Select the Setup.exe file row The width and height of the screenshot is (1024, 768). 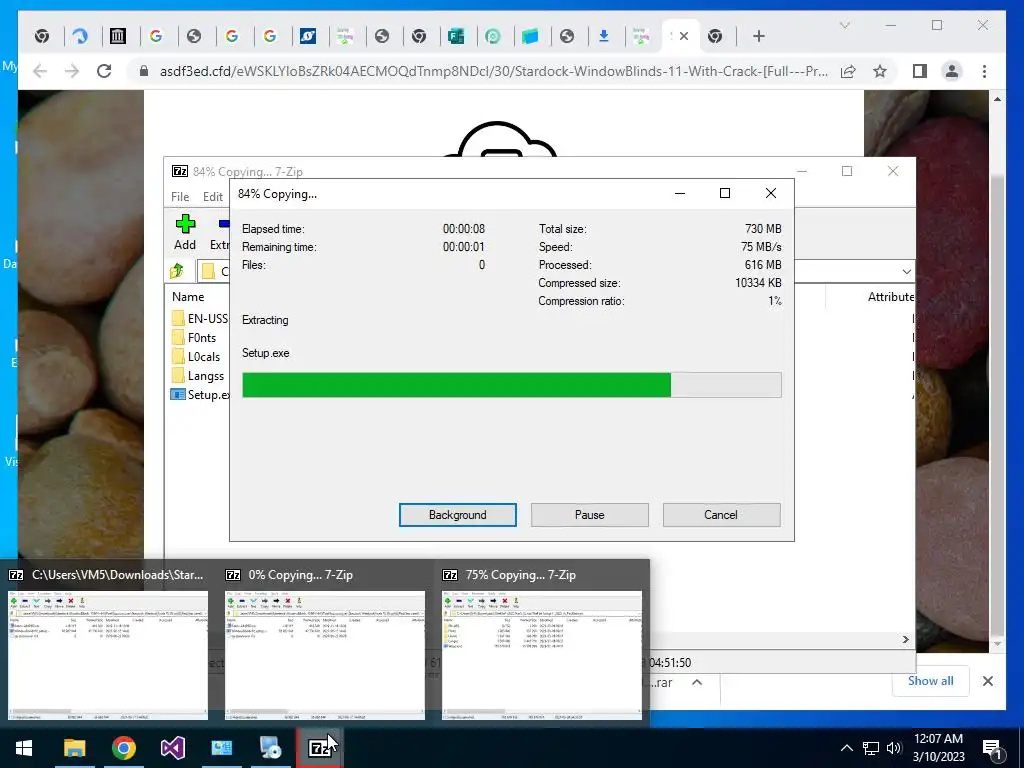(x=199, y=394)
